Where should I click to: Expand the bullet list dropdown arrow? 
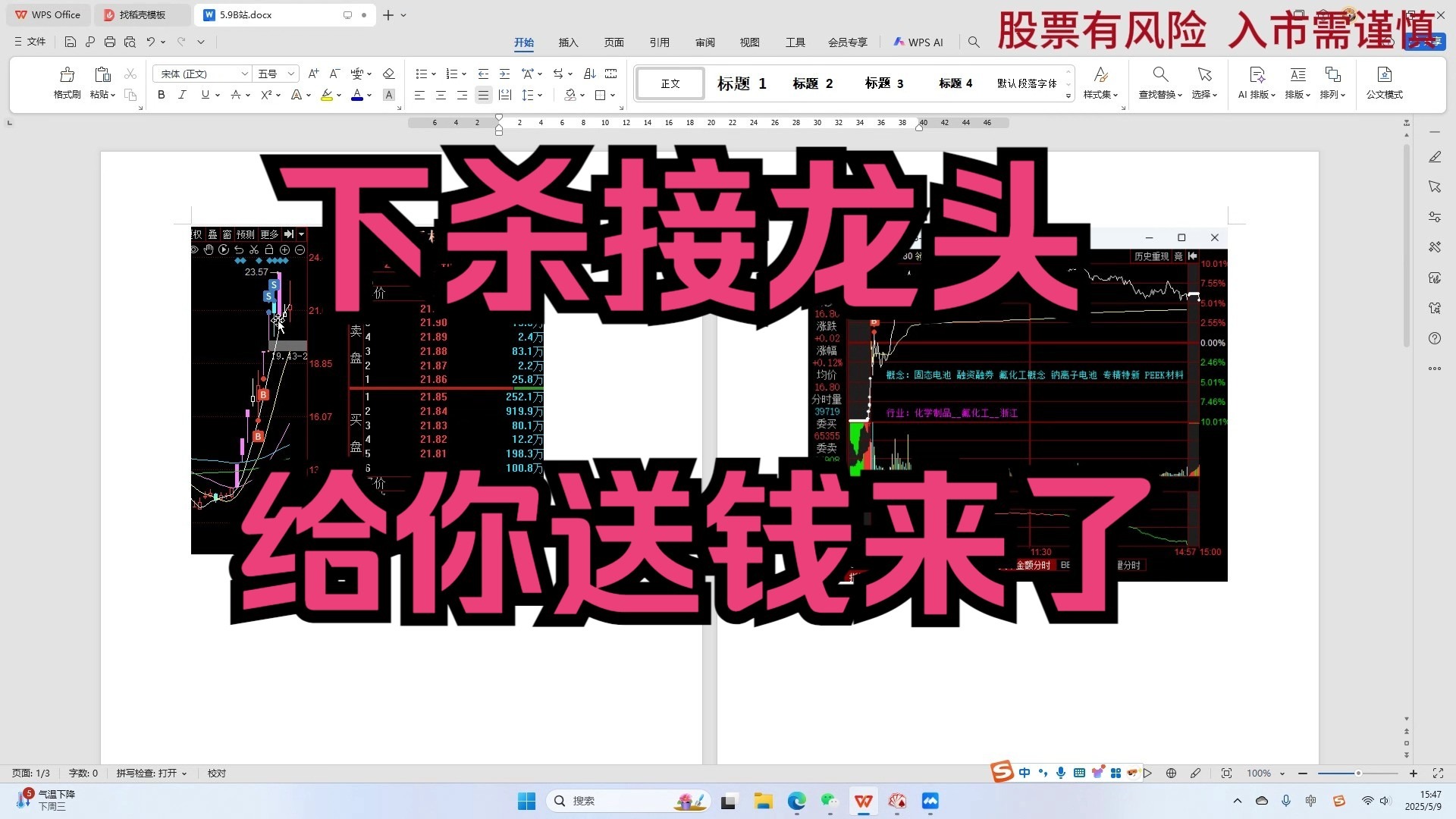[434, 74]
